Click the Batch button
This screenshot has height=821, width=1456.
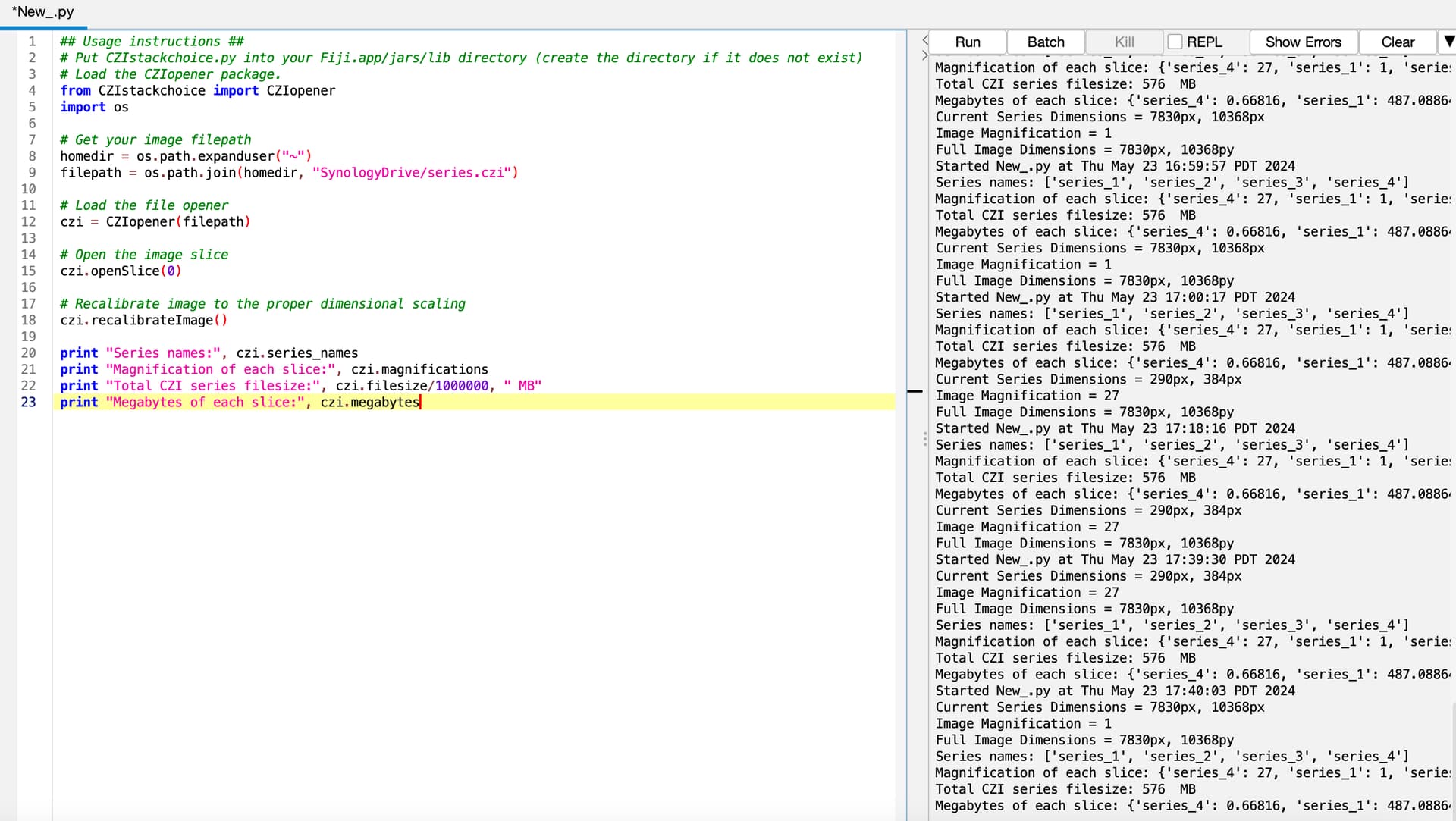click(1046, 42)
